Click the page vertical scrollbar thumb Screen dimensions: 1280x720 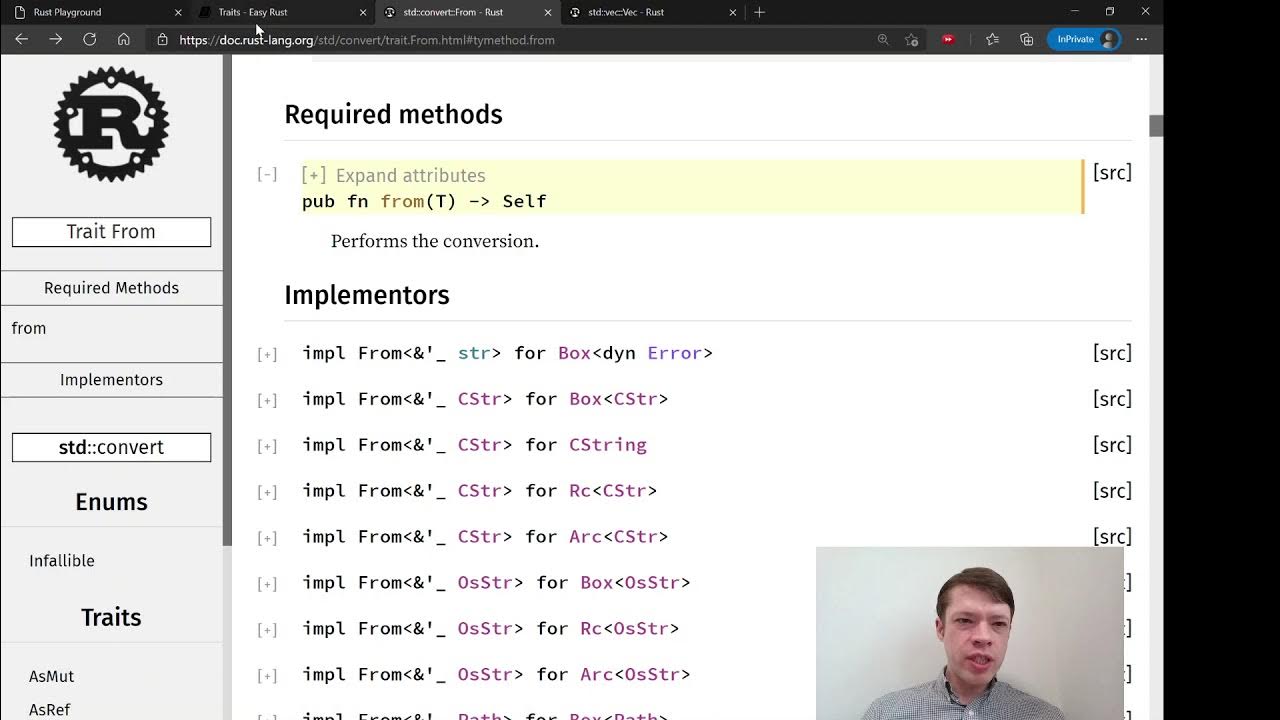(1156, 126)
